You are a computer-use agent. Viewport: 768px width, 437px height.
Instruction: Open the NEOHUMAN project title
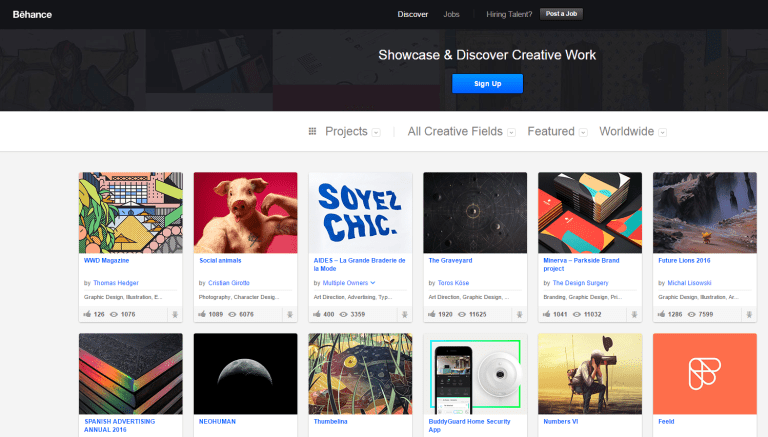[217, 421]
